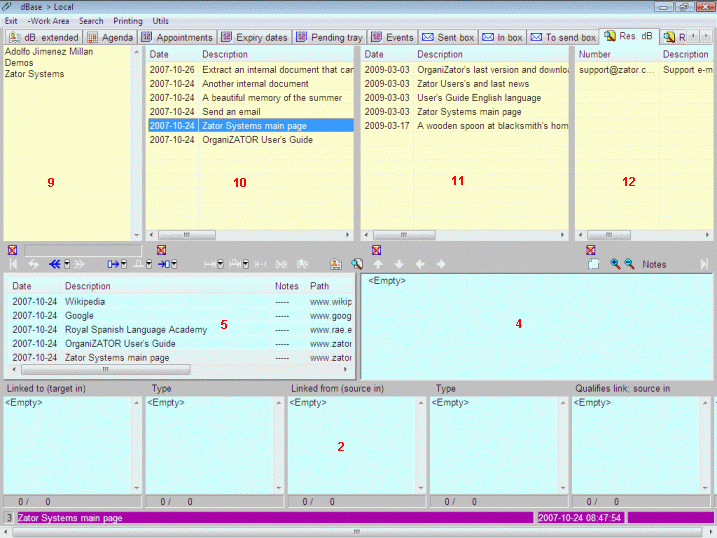Open the Search menu
Screen dimensions: 717x538
(91, 21)
